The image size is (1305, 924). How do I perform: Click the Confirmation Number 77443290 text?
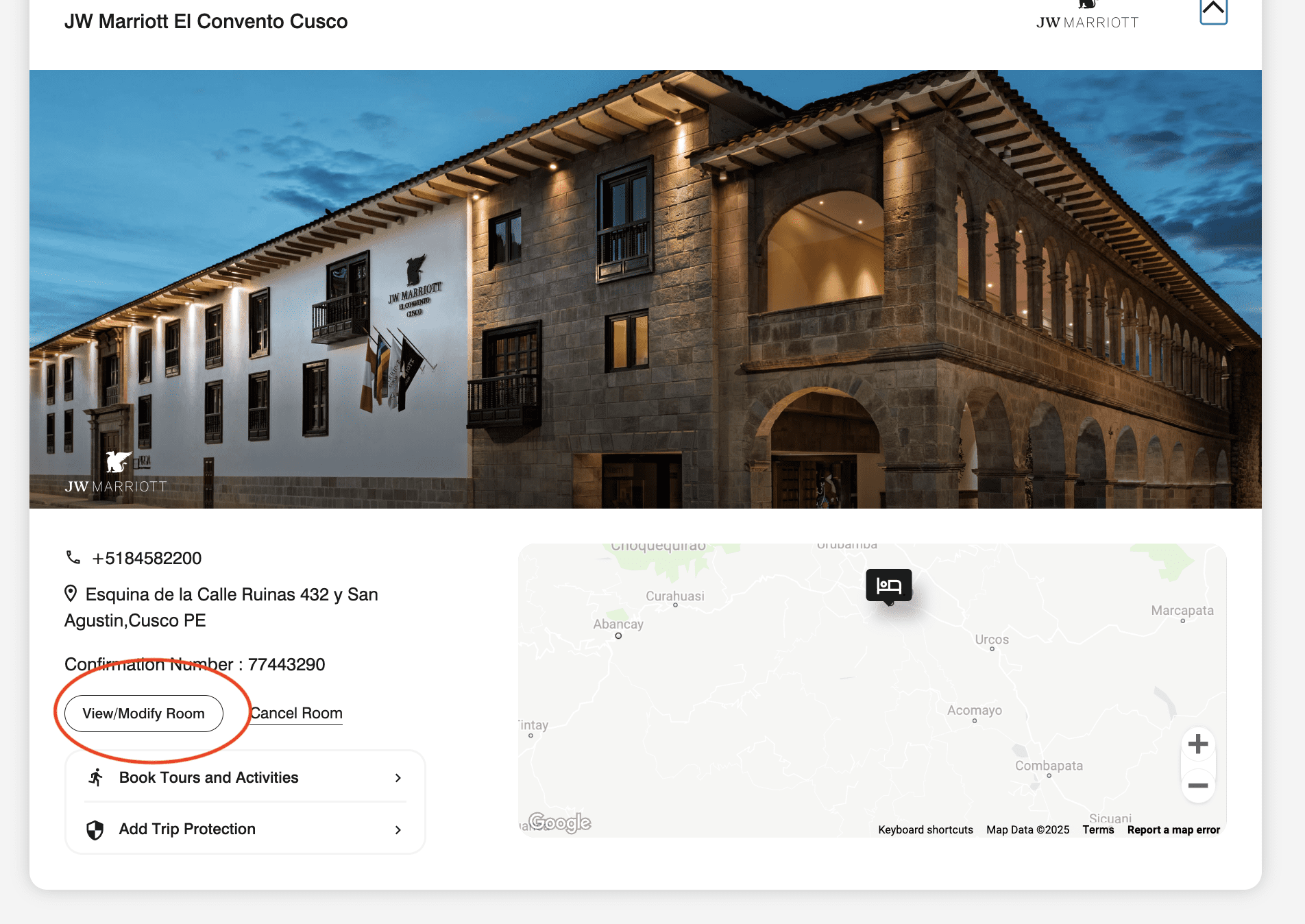(x=195, y=664)
